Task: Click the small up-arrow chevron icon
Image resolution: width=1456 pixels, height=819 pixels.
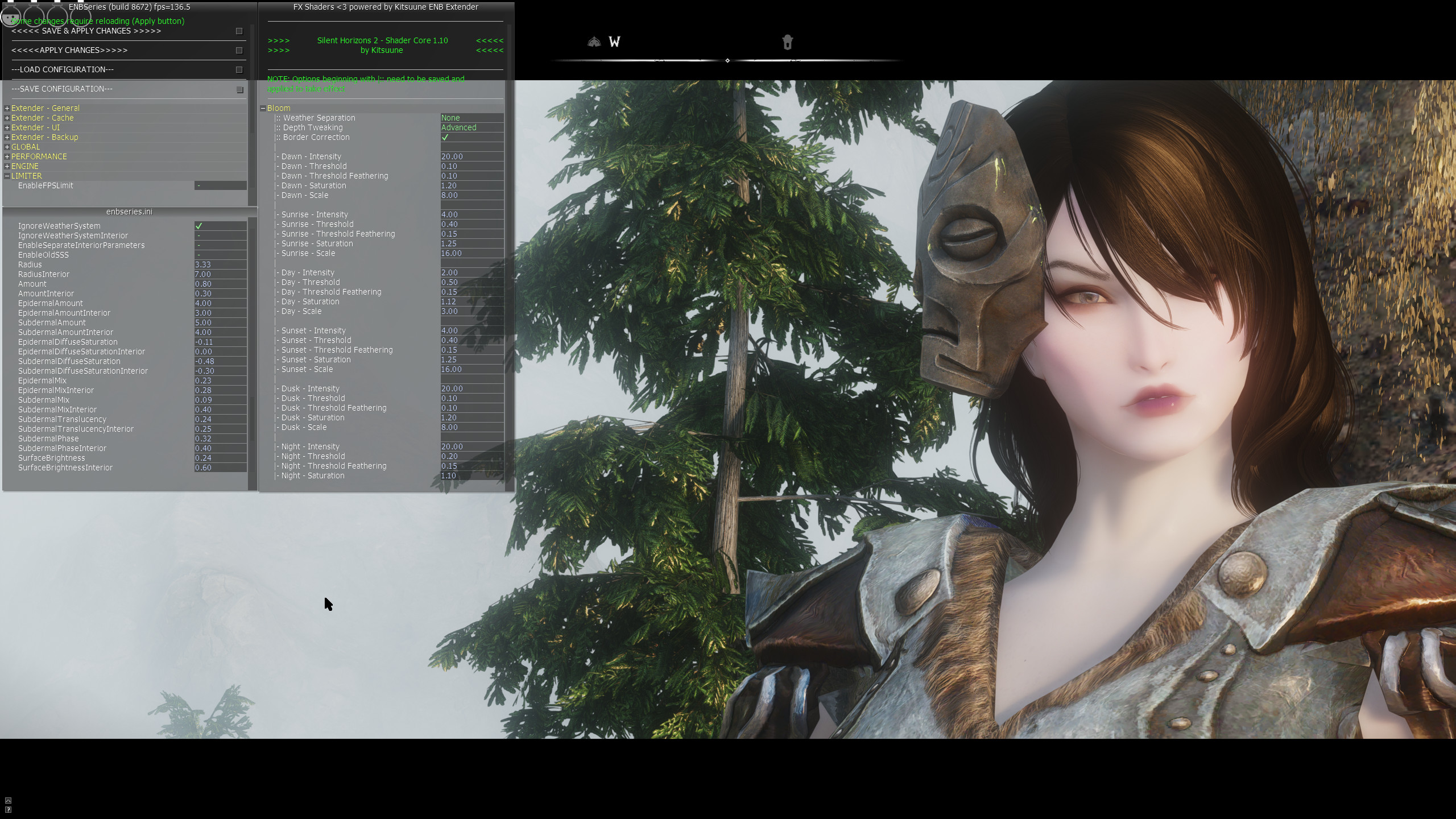Action: click(x=8, y=800)
